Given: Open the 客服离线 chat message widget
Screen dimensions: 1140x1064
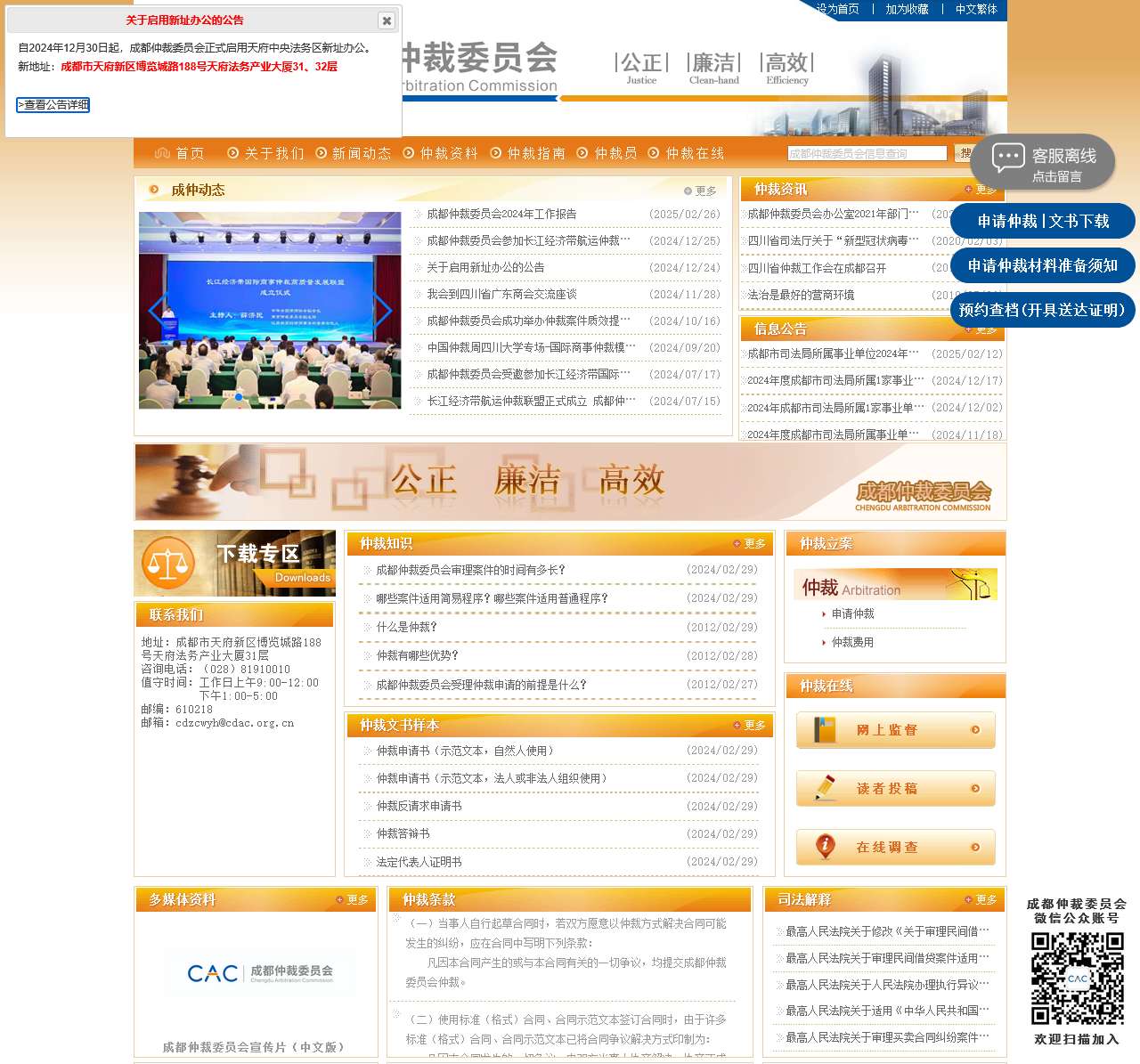Looking at the screenshot, I should coord(1043,162).
